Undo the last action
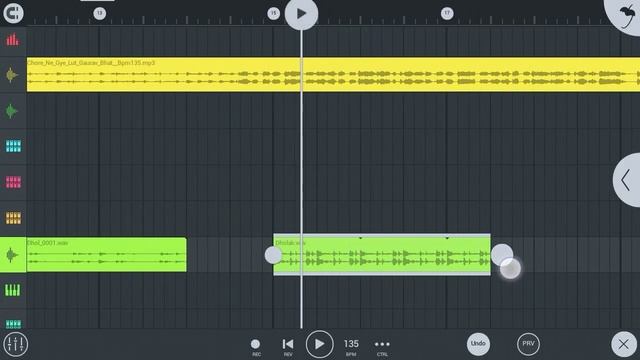This screenshot has height=360, width=640. pos(478,344)
